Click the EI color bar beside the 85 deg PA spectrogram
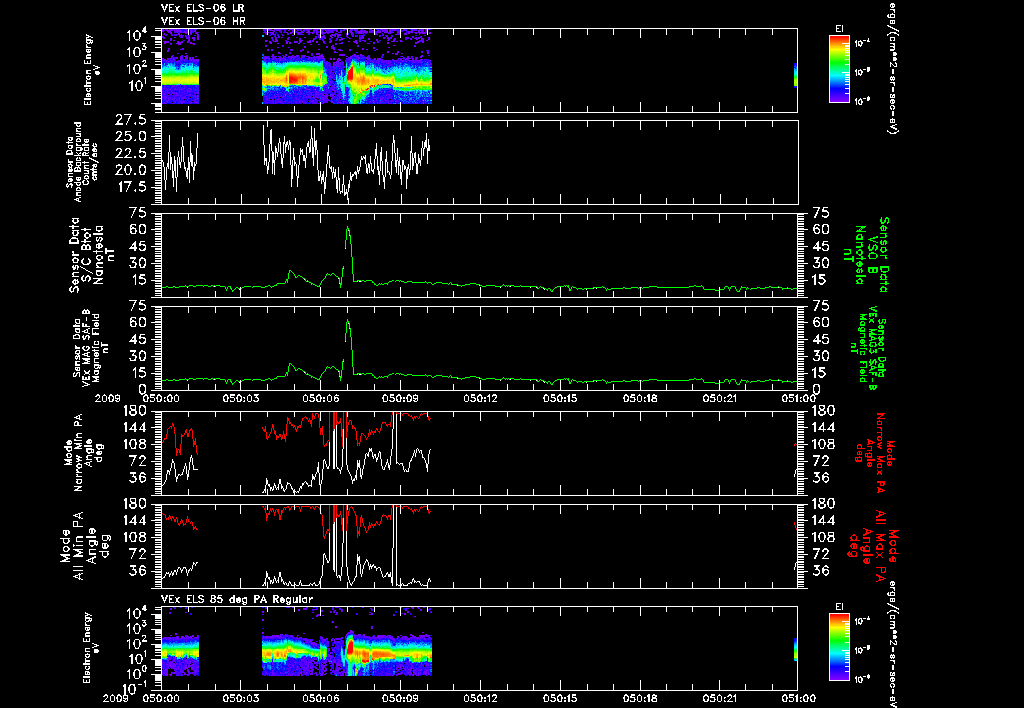This screenshot has height=708, width=1024. tap(839, 647)
